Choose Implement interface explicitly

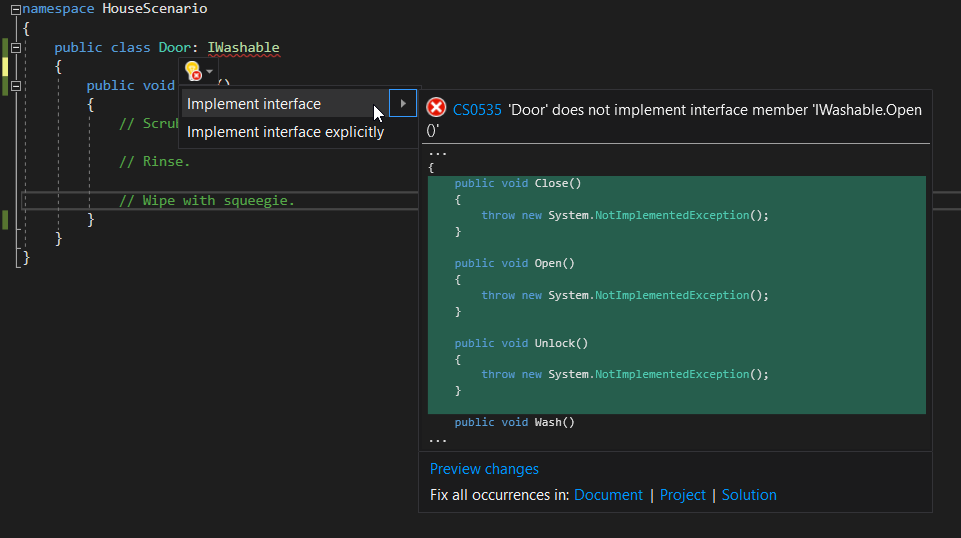[x=286, y=132]
